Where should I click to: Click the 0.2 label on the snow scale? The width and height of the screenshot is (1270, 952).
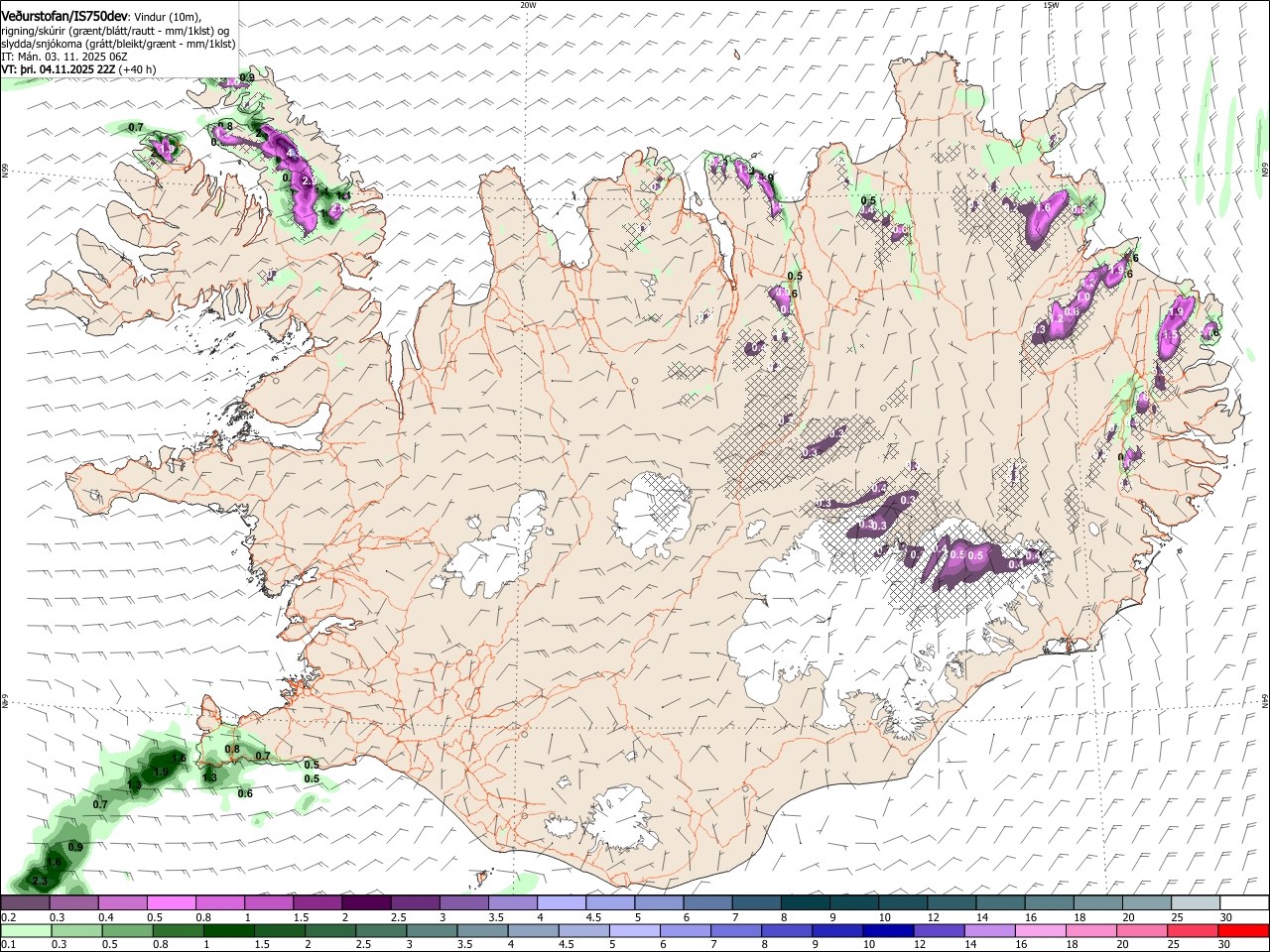(7, 917)
